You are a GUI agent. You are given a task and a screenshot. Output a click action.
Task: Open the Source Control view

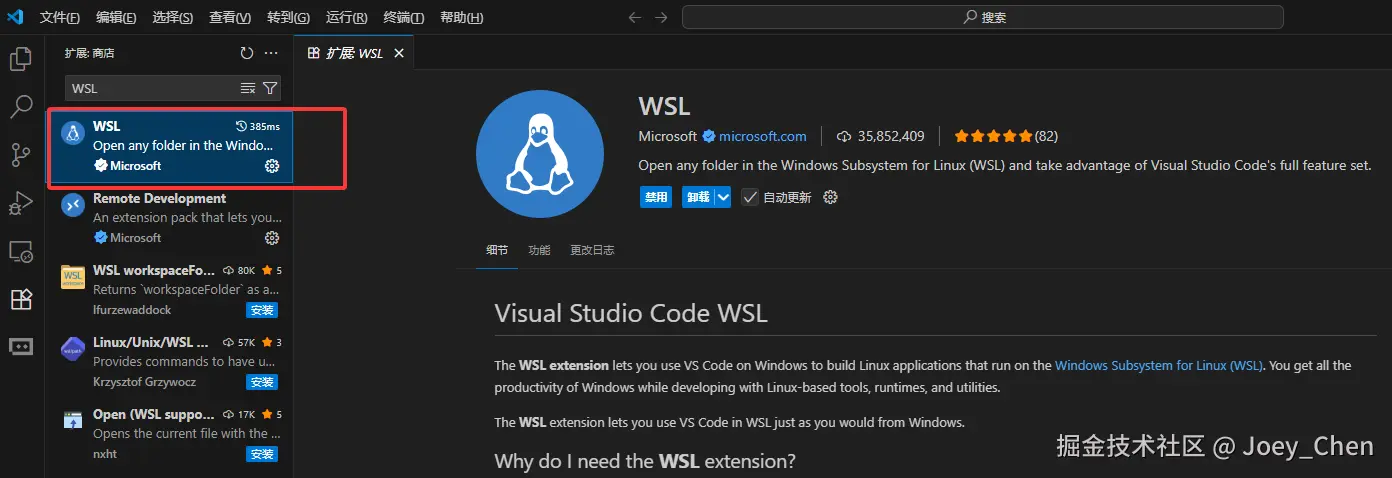coord(21,154)
